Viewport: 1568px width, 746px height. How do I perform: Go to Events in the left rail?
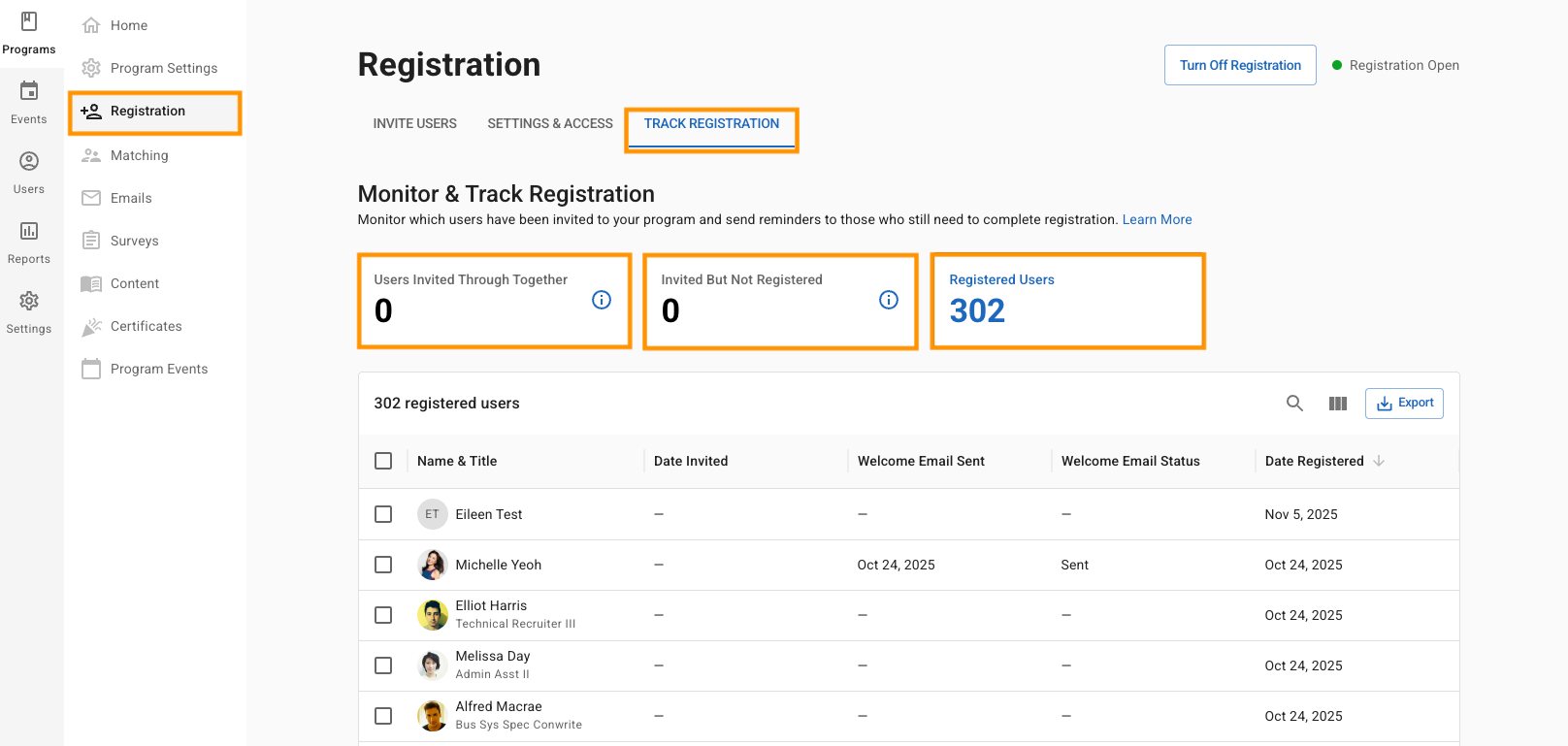click(29, 102)
